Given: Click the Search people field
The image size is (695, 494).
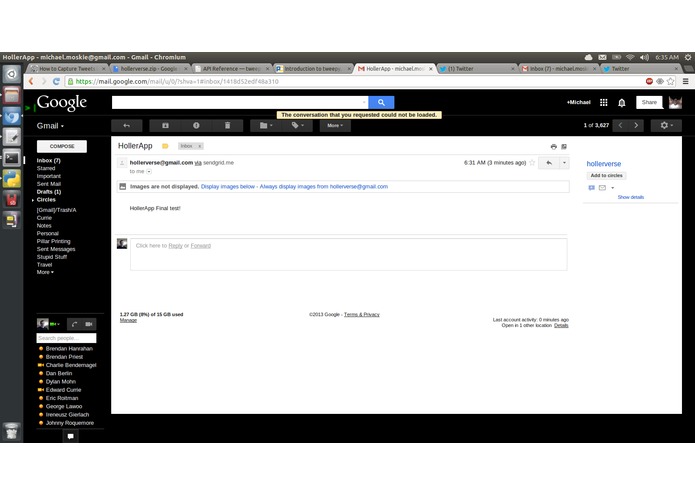Looking at the screenshot, I should (x=66, y=338).
